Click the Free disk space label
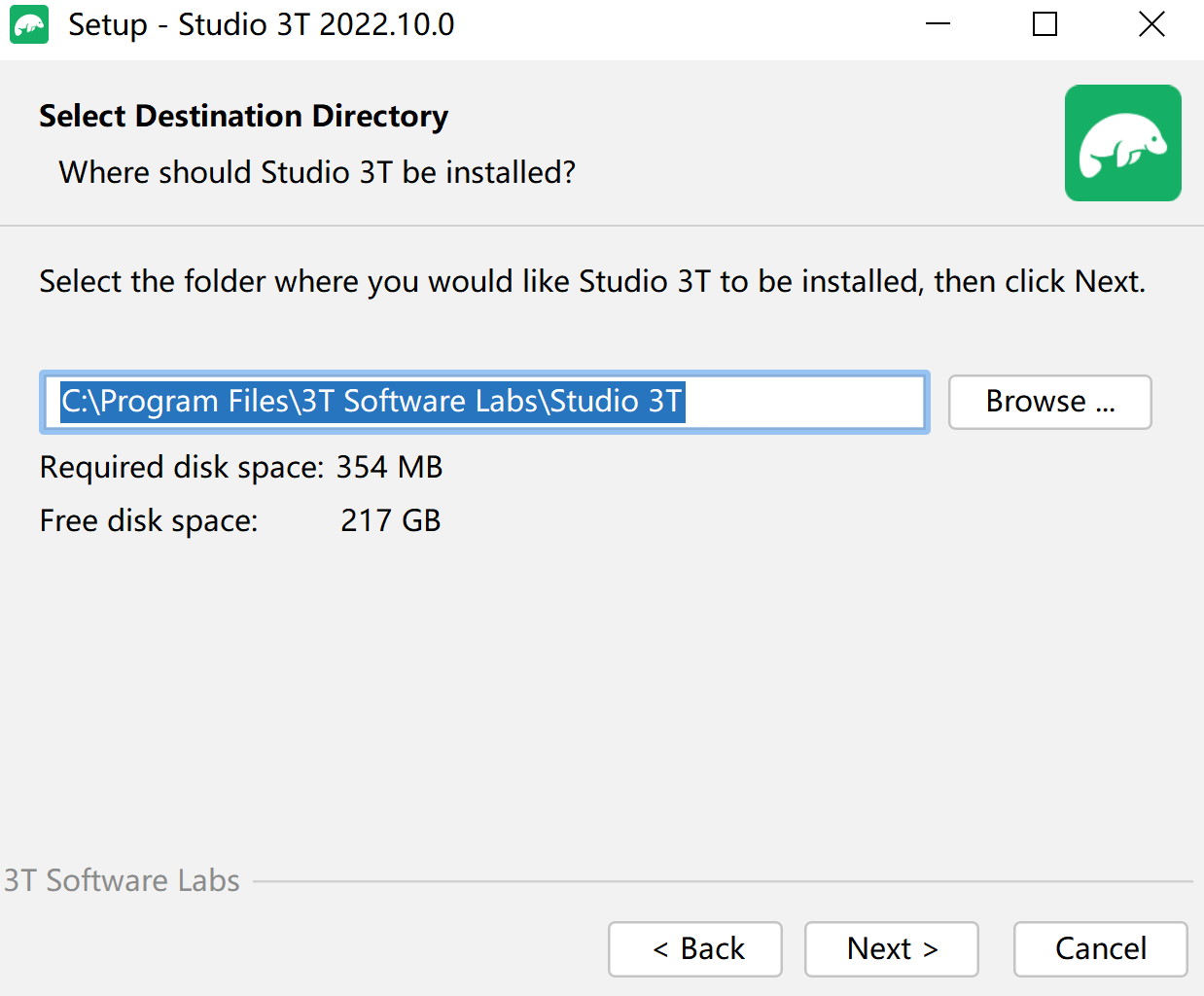This screenshot has height=996, width=1204. tap(149, 521)
